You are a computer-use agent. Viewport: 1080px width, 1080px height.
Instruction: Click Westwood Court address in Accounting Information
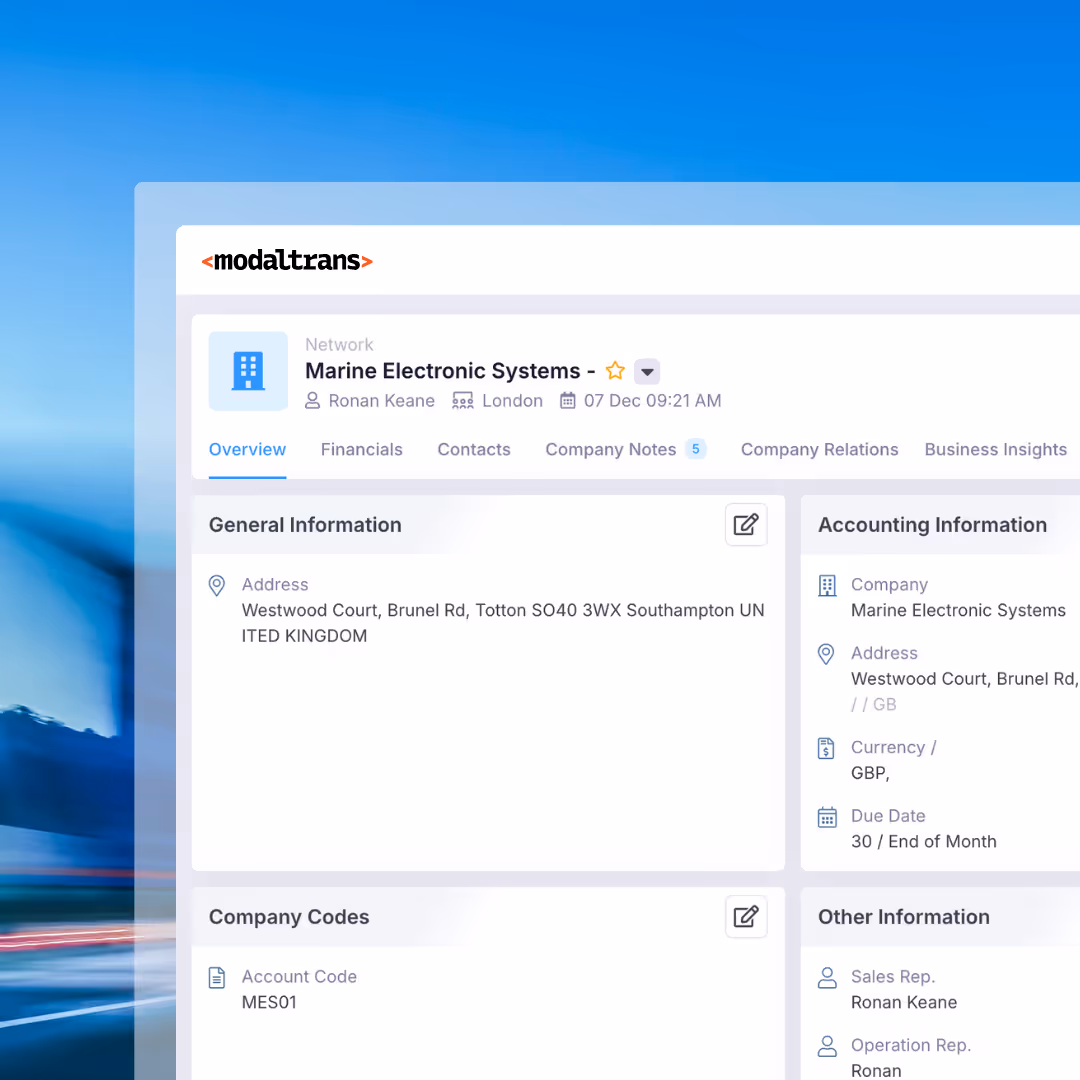pos(965,679)
